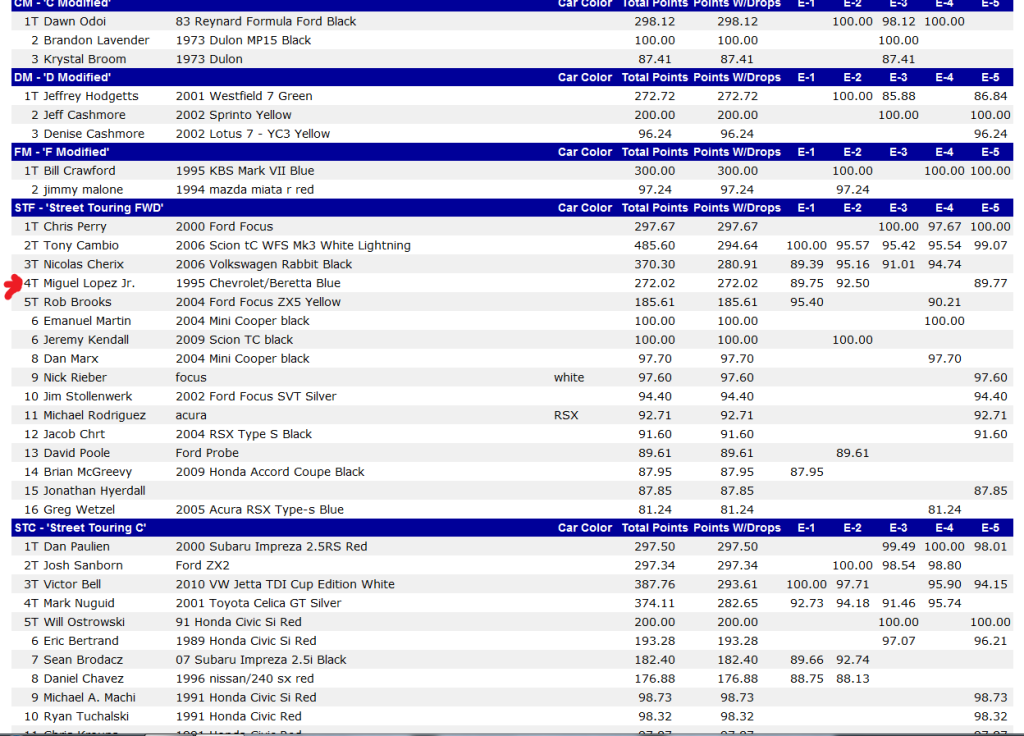The height and width of the screenshot is (736, 1024).
Task: Select Mark Nuguid's points with drops "282.65"
Action: [x=737, y=604]
